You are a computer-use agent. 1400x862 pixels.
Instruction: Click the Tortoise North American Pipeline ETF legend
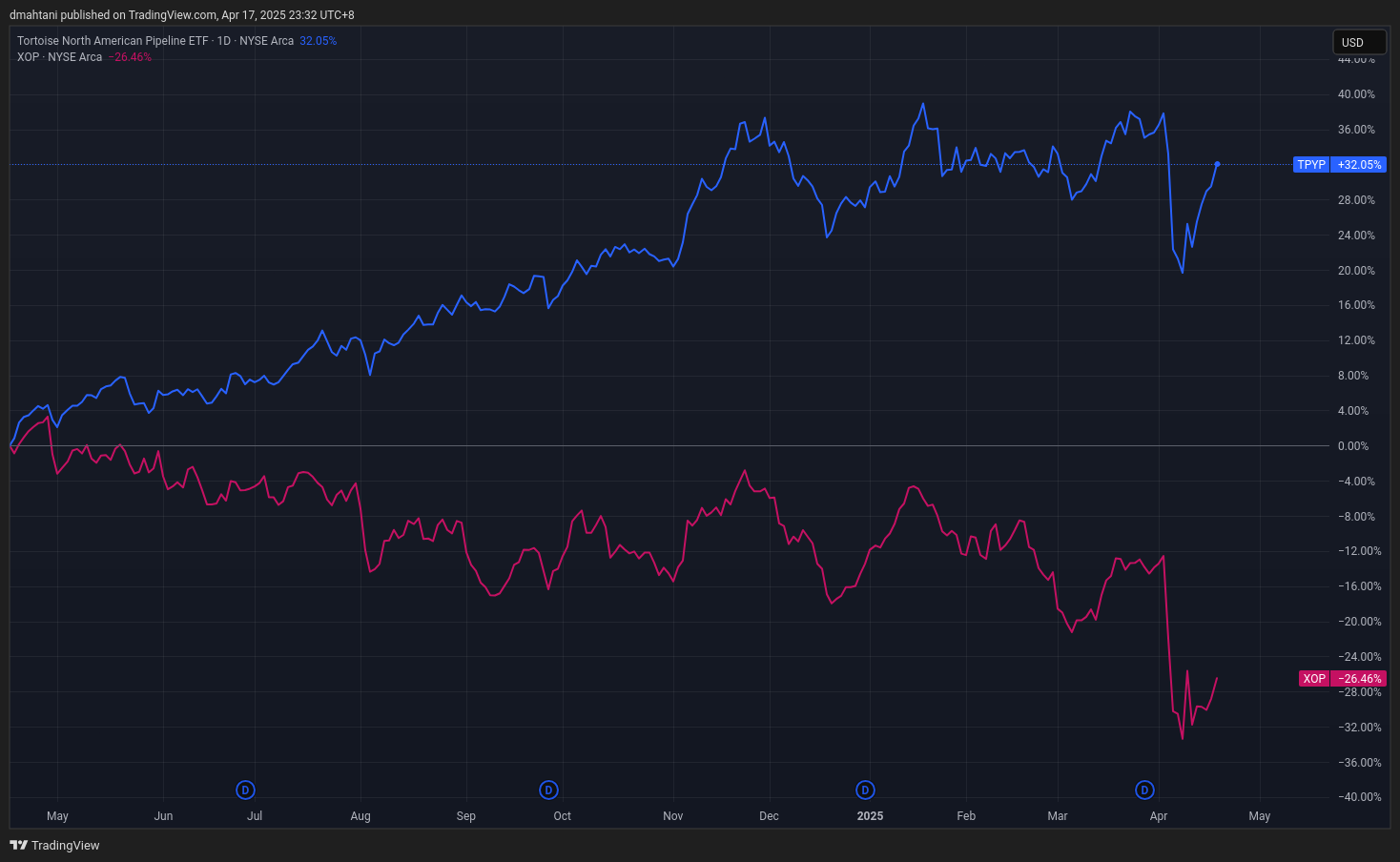tap(113, 41)
